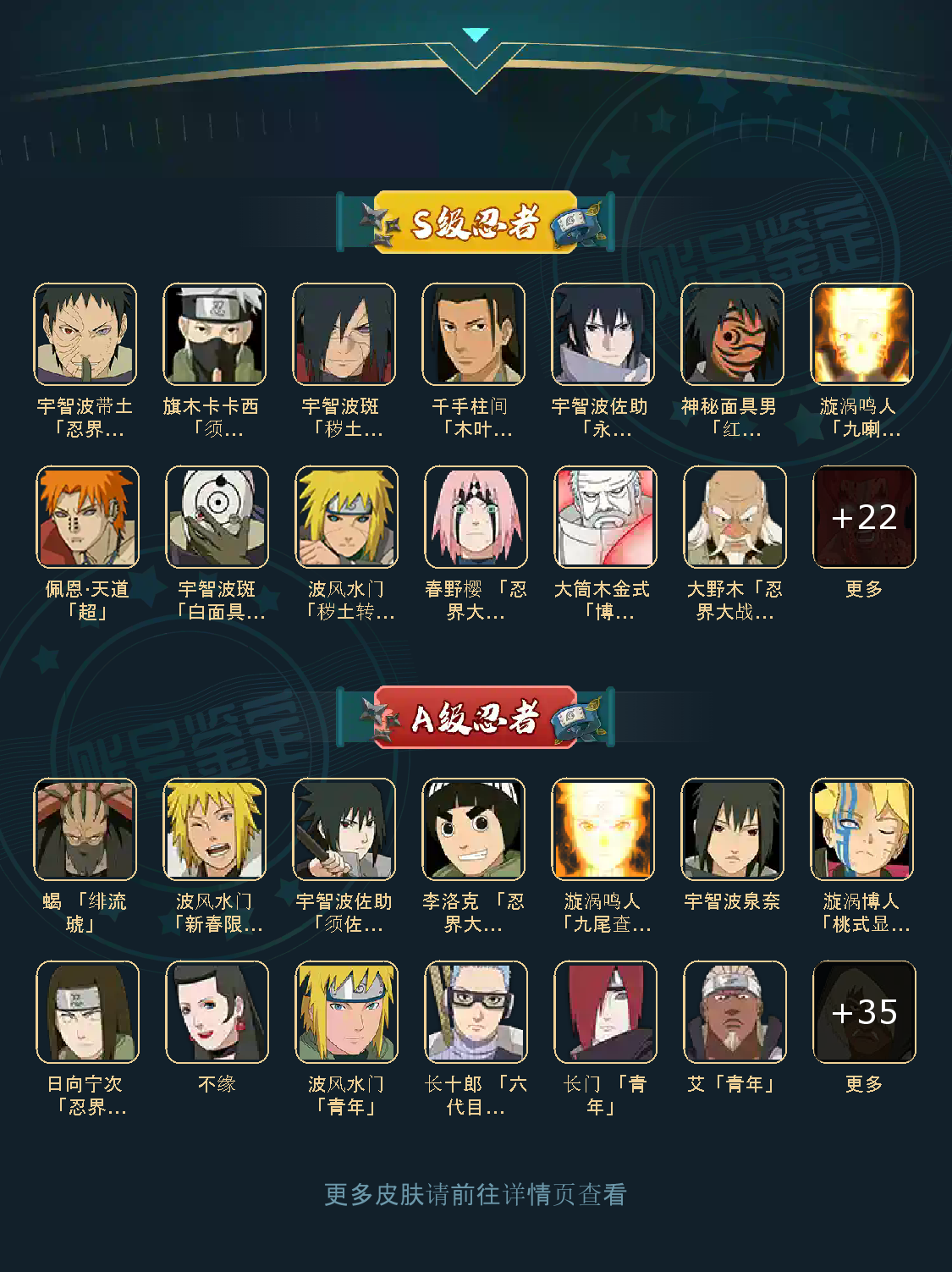Open the 大筒木金式 ninja icon
Screen dimensions: 952x1272
(606, 517)
